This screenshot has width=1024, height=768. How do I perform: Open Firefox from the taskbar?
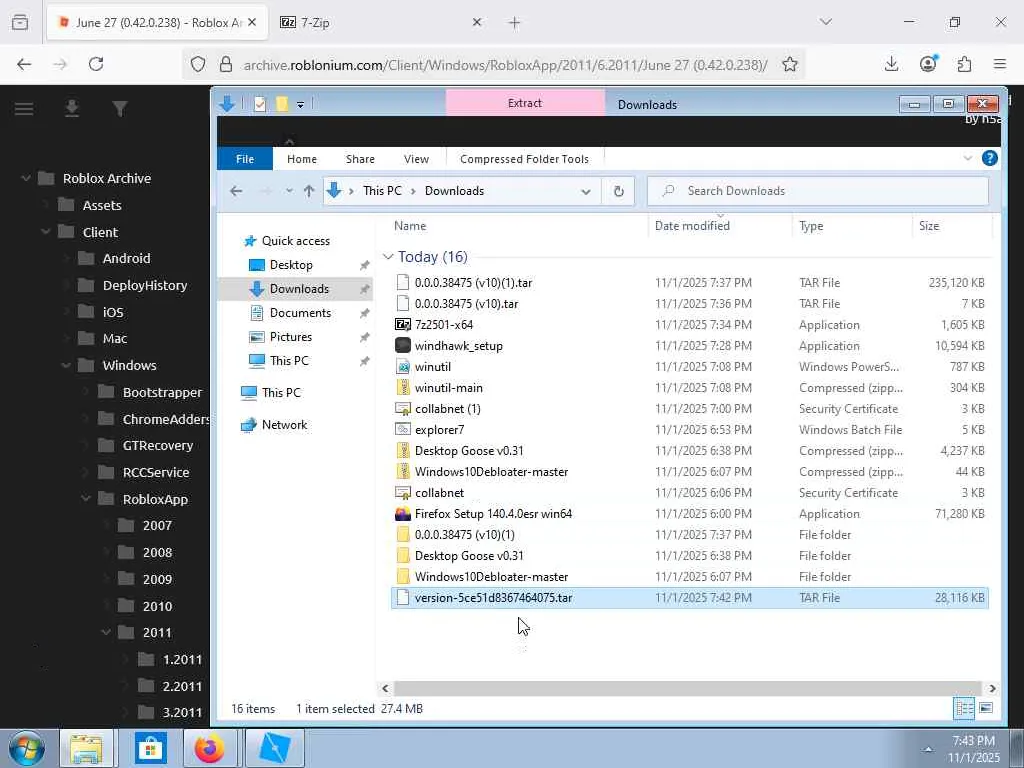click(209, 748)
